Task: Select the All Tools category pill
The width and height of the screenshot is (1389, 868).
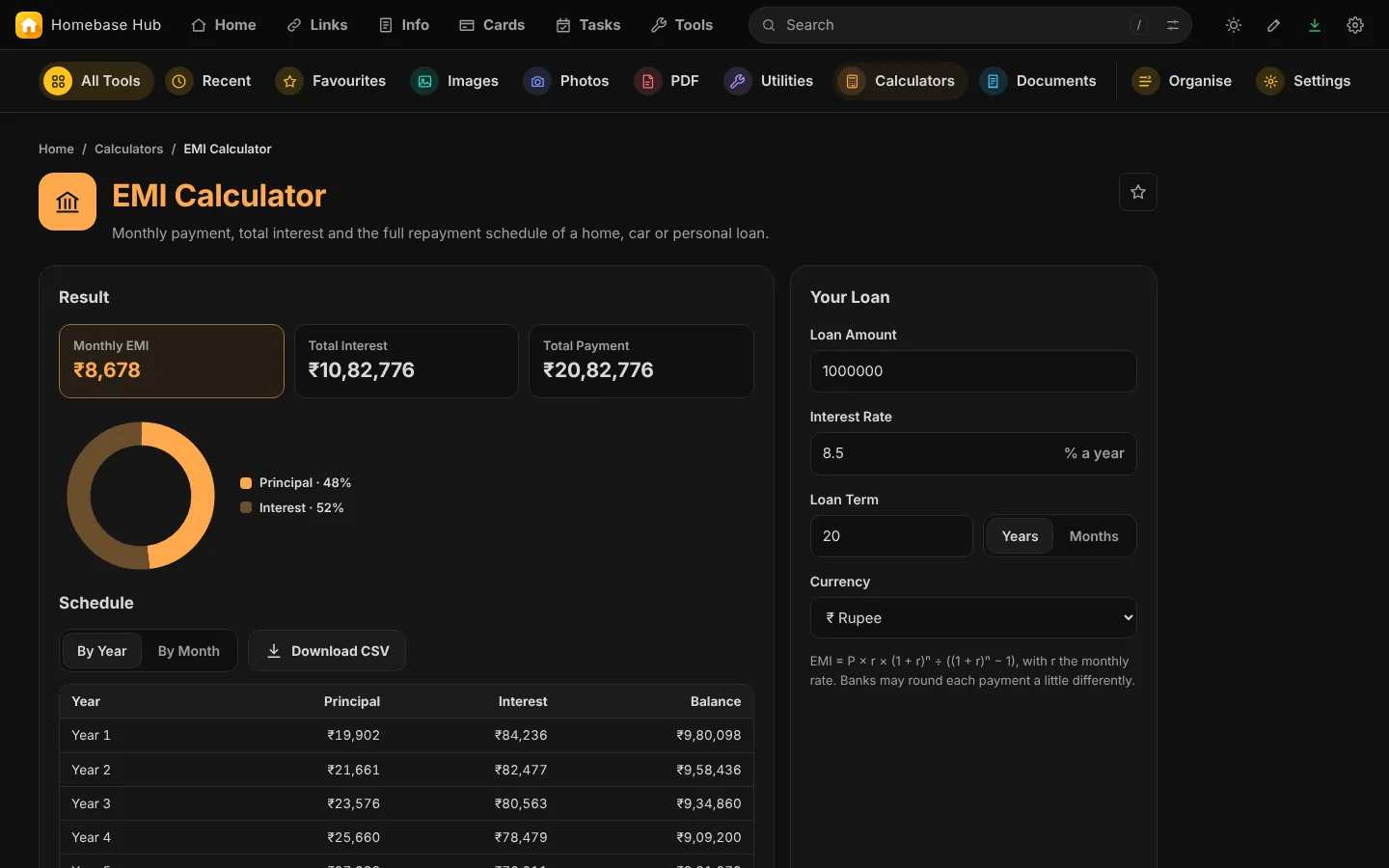Action: tap(96, 81)
